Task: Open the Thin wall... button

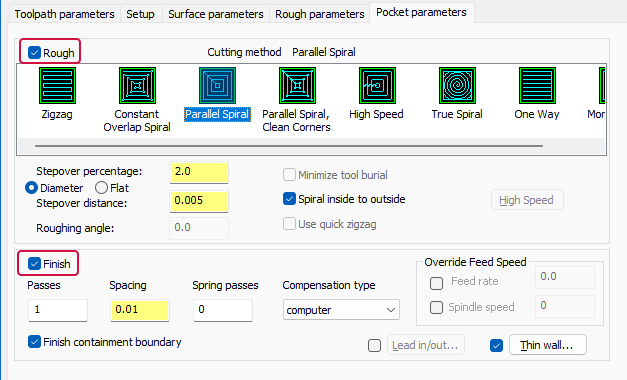Action: coord(548,345)
